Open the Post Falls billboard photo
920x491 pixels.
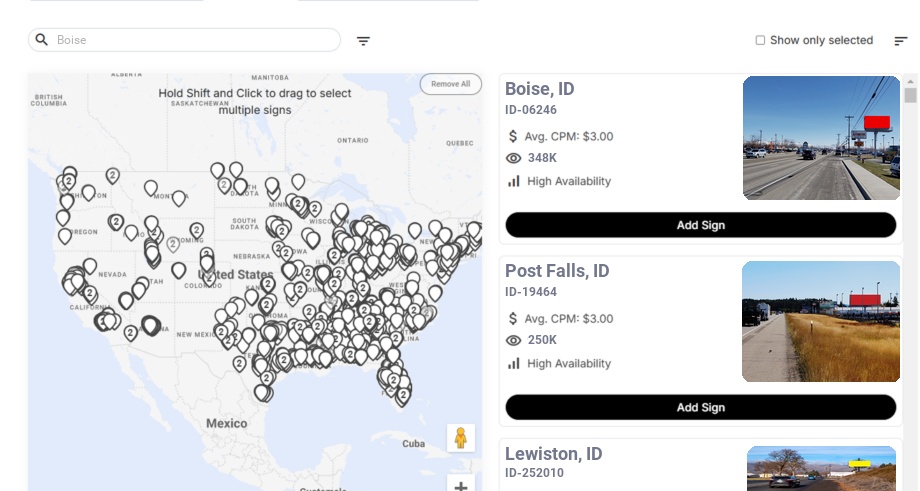(821, 321)
